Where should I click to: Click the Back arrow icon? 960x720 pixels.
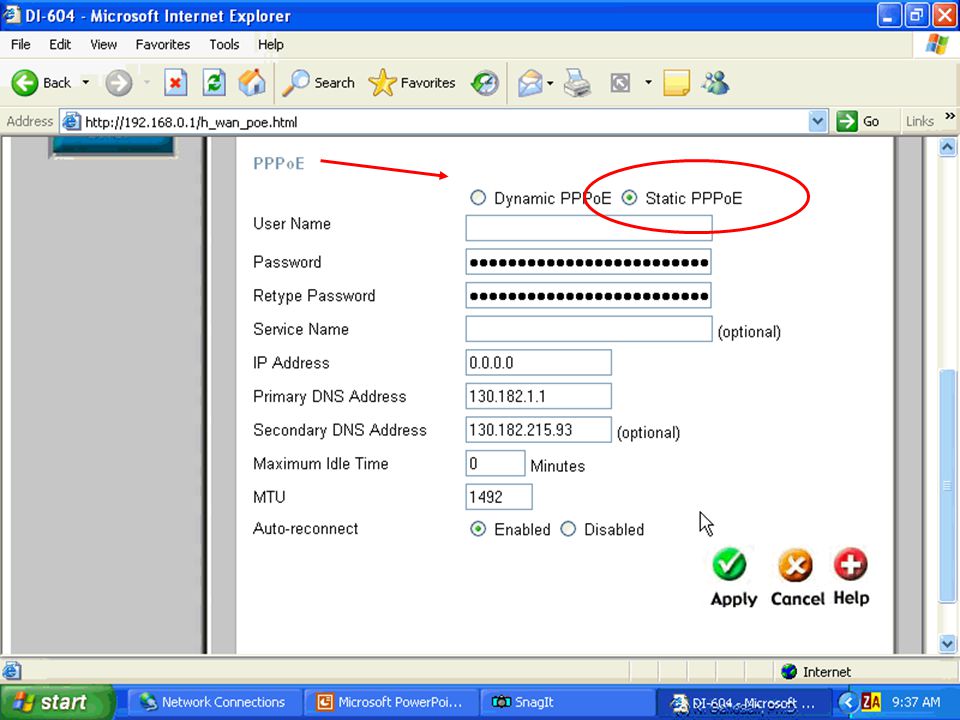[24, 83]
